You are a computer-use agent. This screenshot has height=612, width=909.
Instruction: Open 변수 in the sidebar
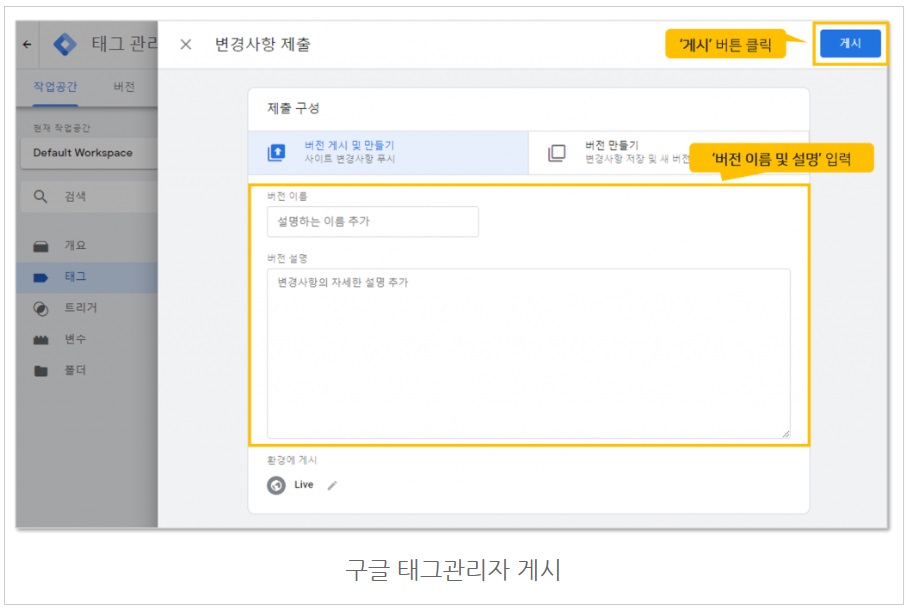pyautogui.click(x=87, y=340)
